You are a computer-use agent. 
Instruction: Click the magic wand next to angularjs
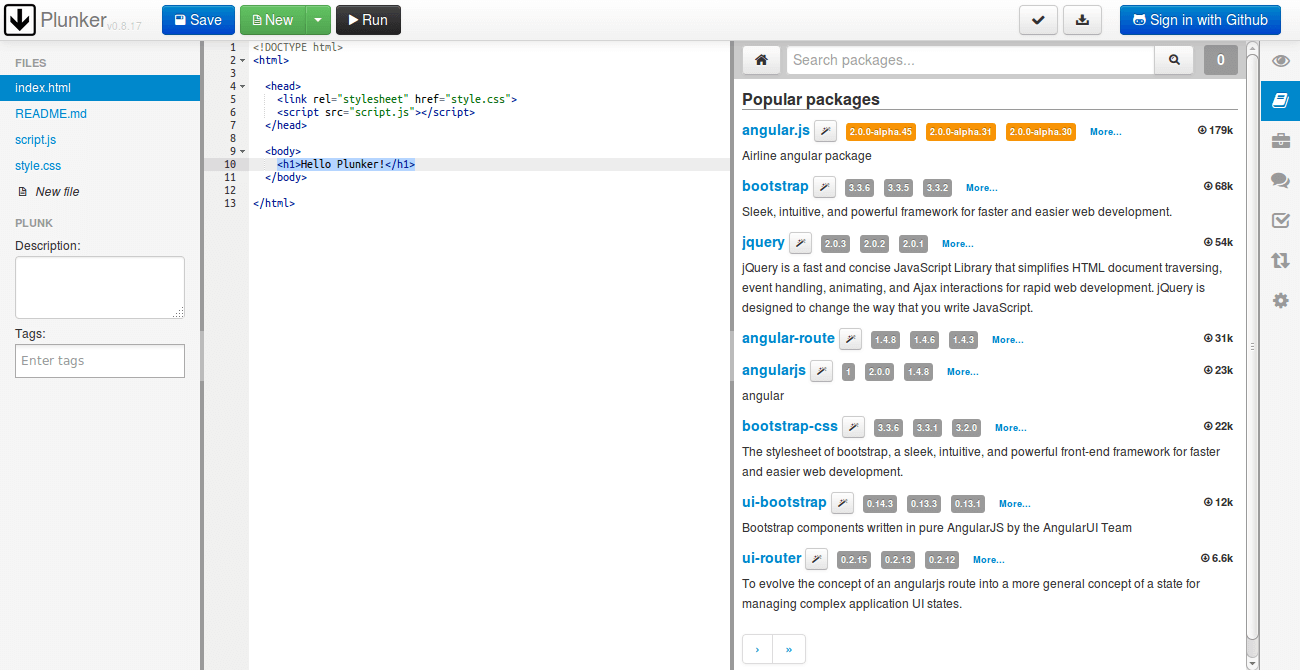821,371
